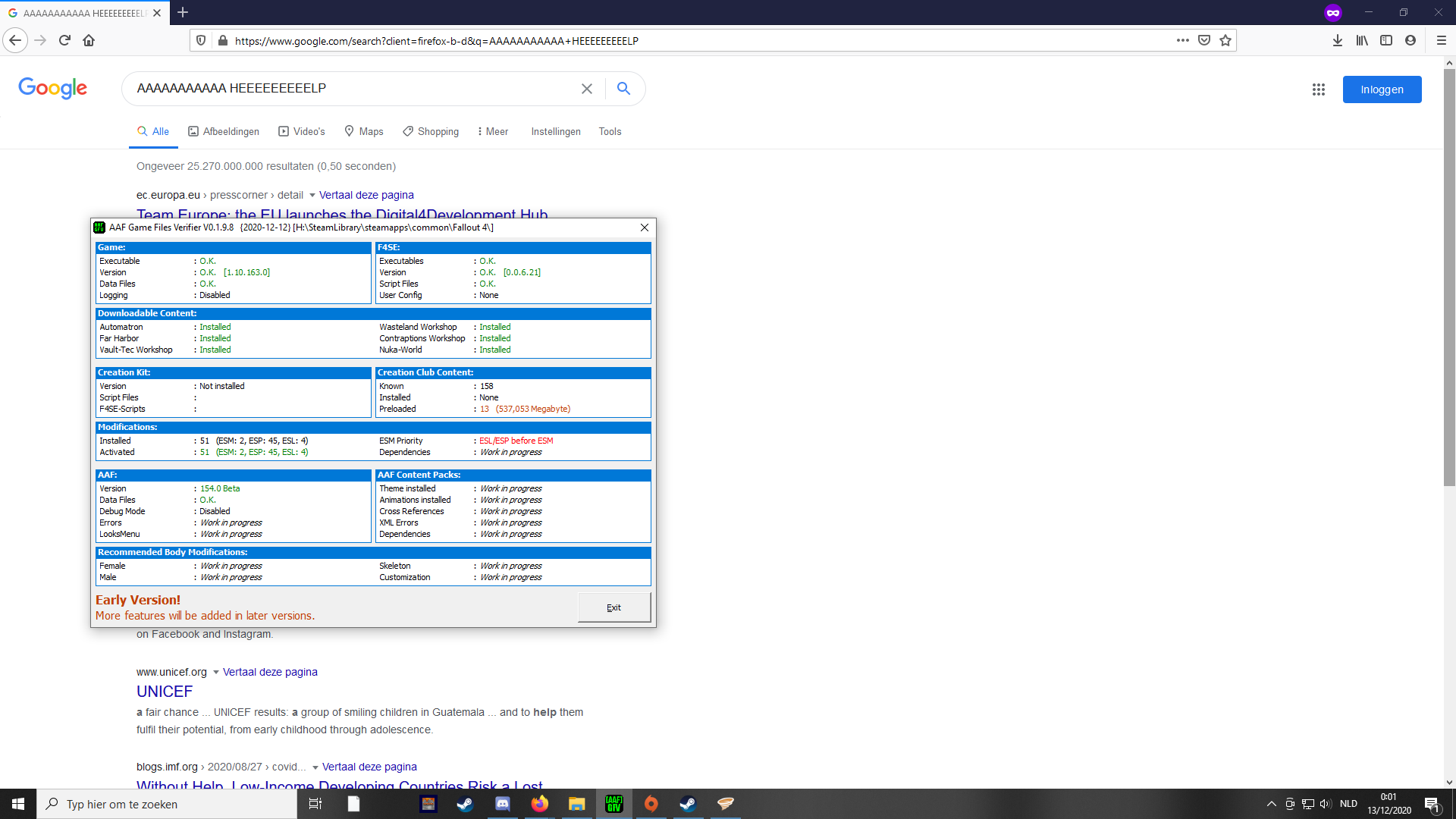Click Vertaal deze pagina for blogs.imf.org
1456x819 pixels.
[369, 767]
